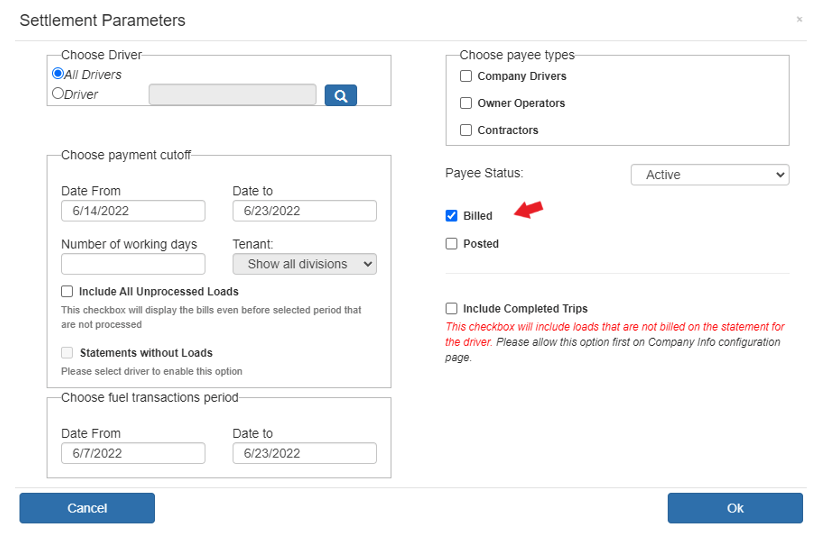Confirm settings with the Ok button
The width and height of the screenshot is (819, 541).
tap(735, 508)
